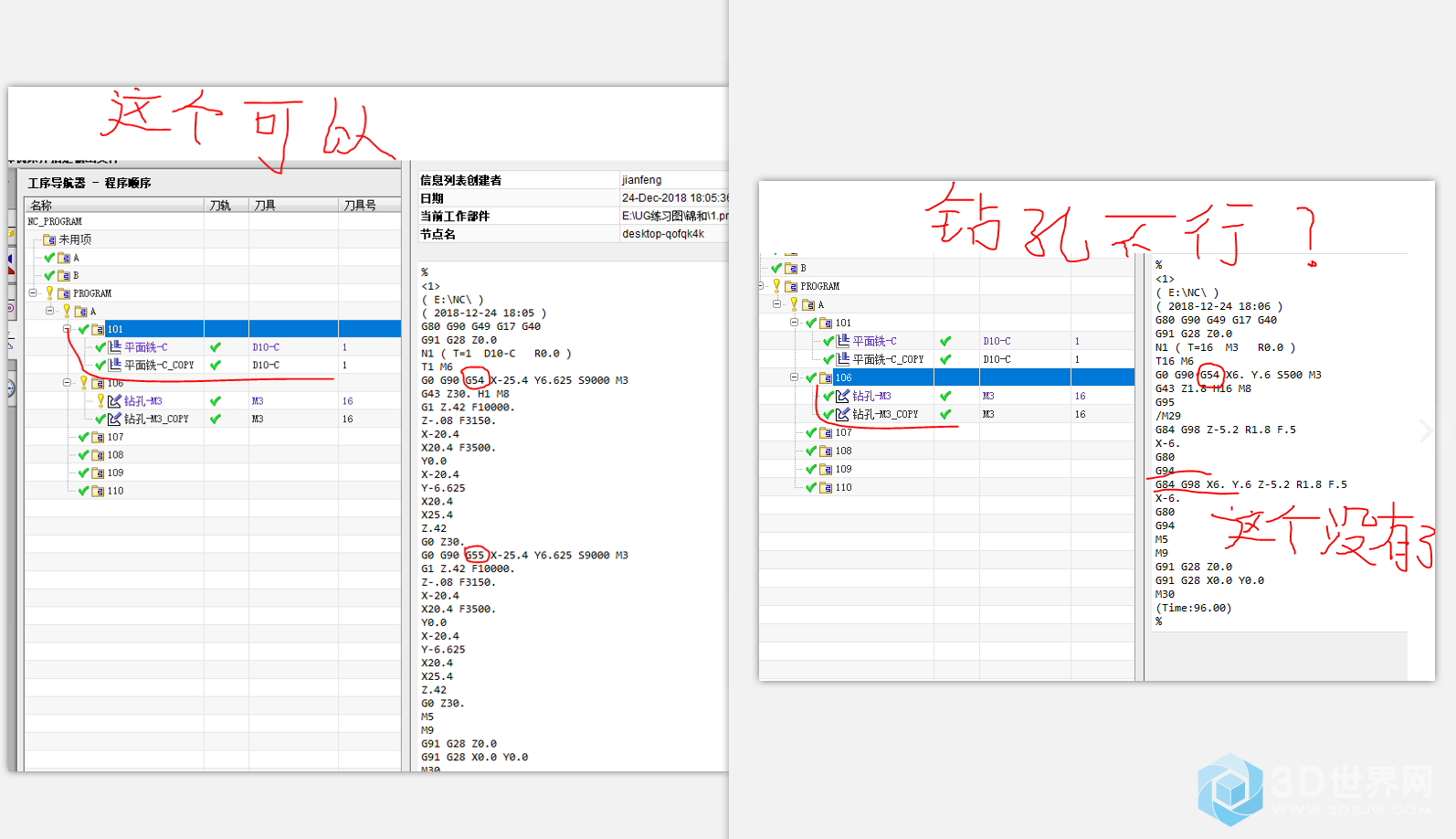
Task: Click the yellow warning status icon of 钻孔-M3 in left navigator
Action: (100, 400)
